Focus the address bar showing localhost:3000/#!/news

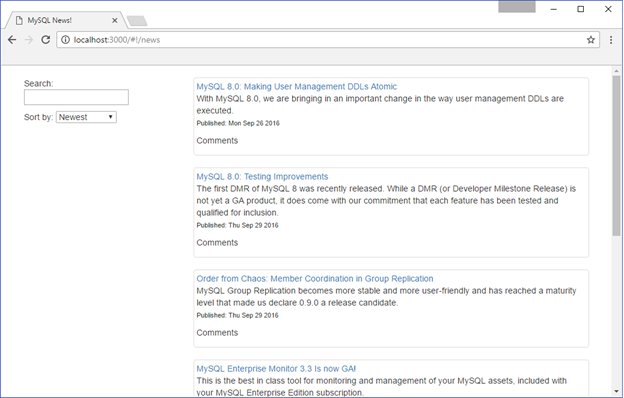[x=328, y=40]
